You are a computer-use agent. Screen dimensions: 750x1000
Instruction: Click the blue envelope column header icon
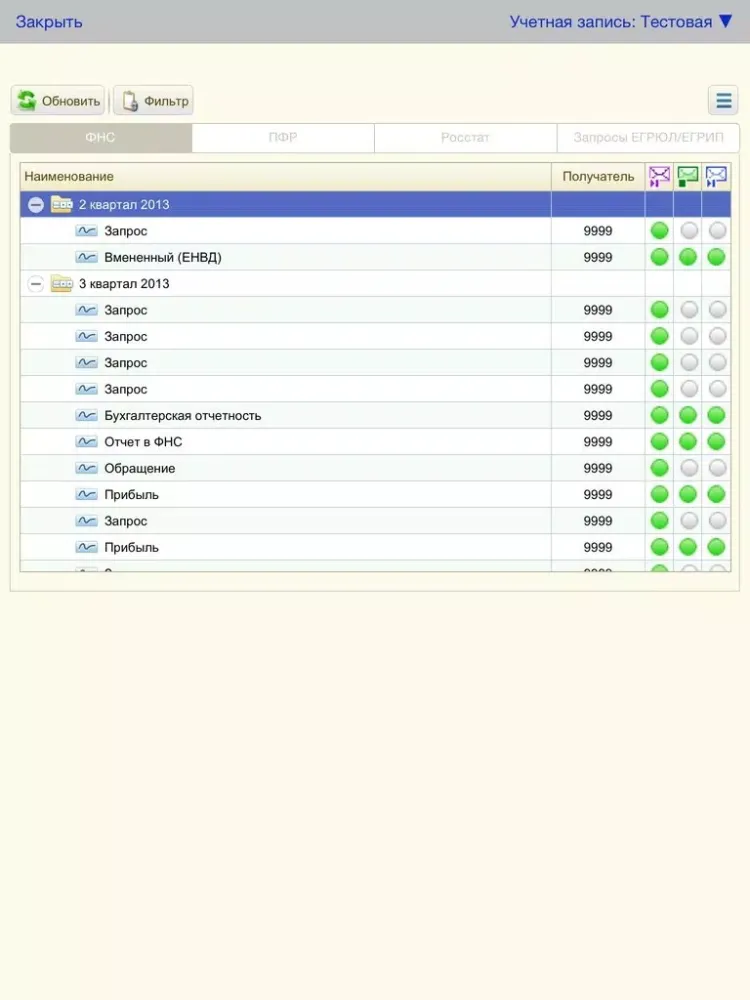pyautogui.click(x=716, y=177)
